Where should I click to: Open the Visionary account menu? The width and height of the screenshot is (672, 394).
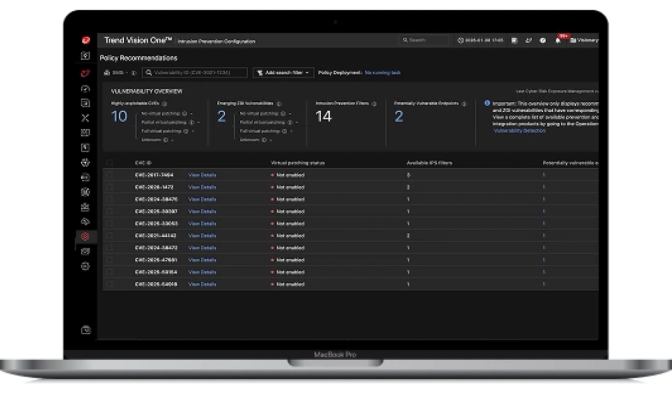tap(584, 40)
